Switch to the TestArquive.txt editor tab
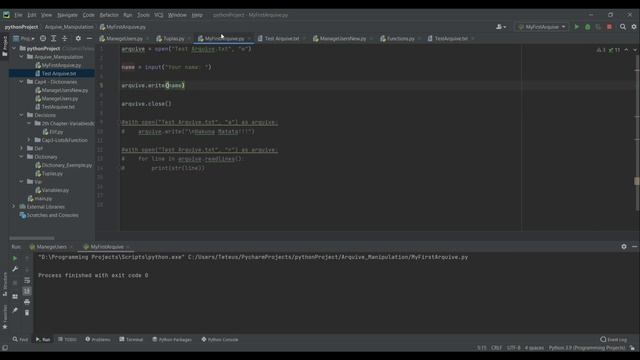The height and width of the screenshot is (360, 640). pos(451,38)
